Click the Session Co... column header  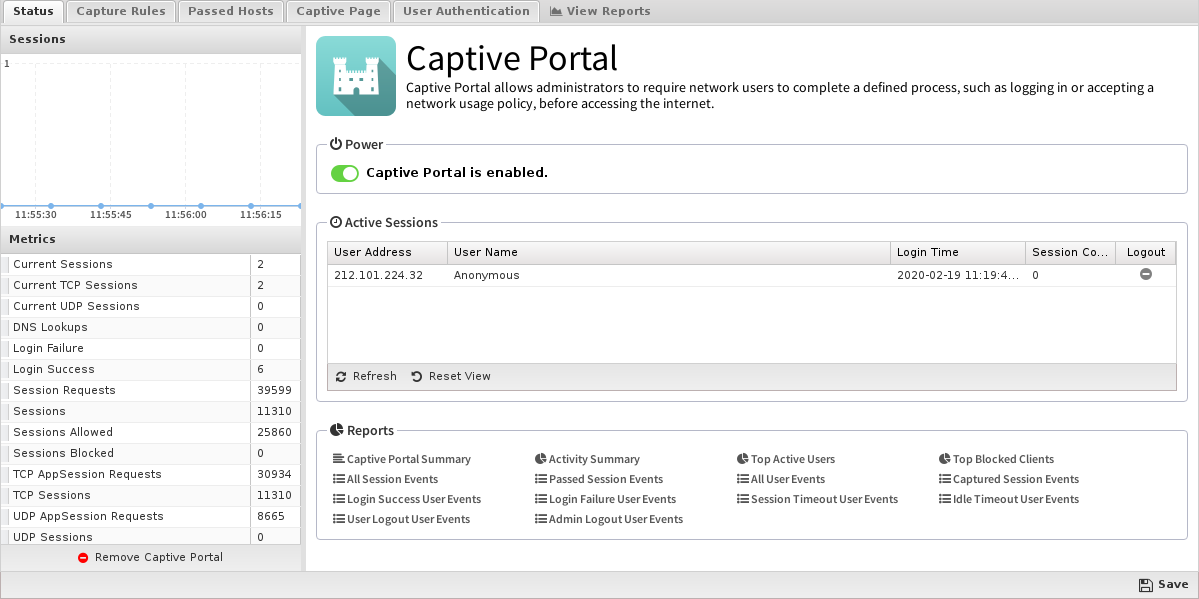point(1071,252)
